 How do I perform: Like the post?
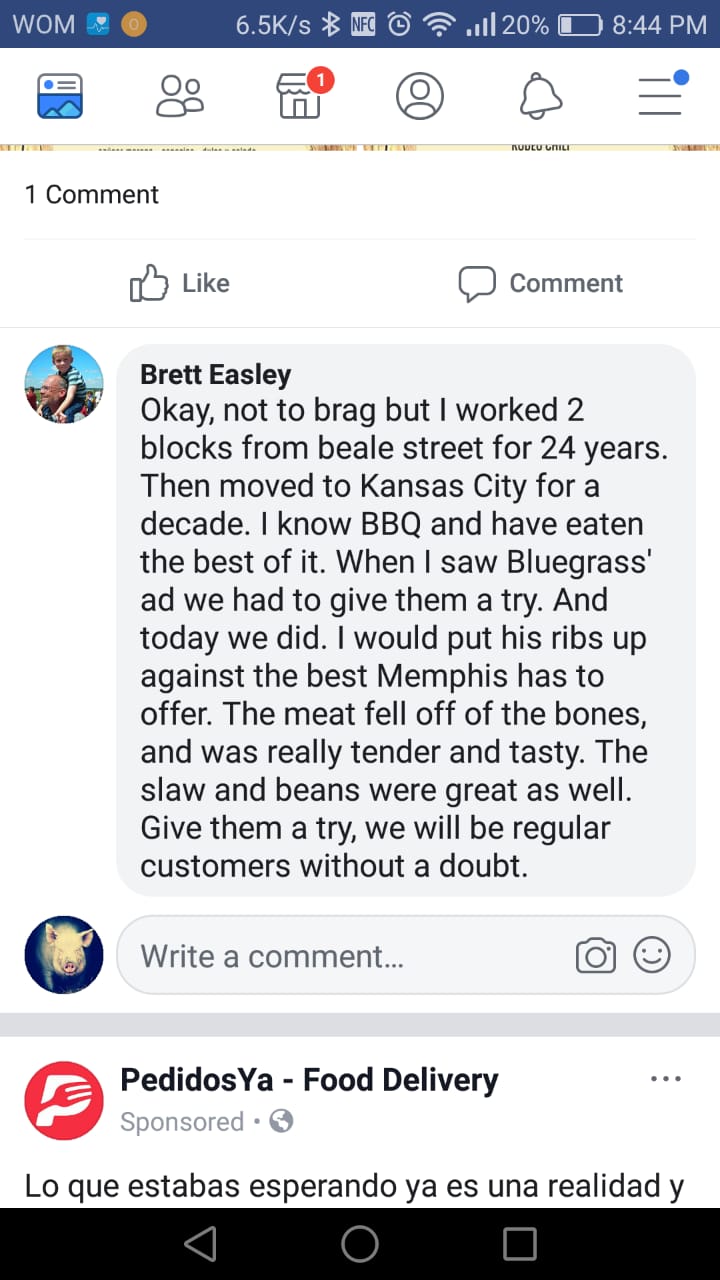coord(180,284)
